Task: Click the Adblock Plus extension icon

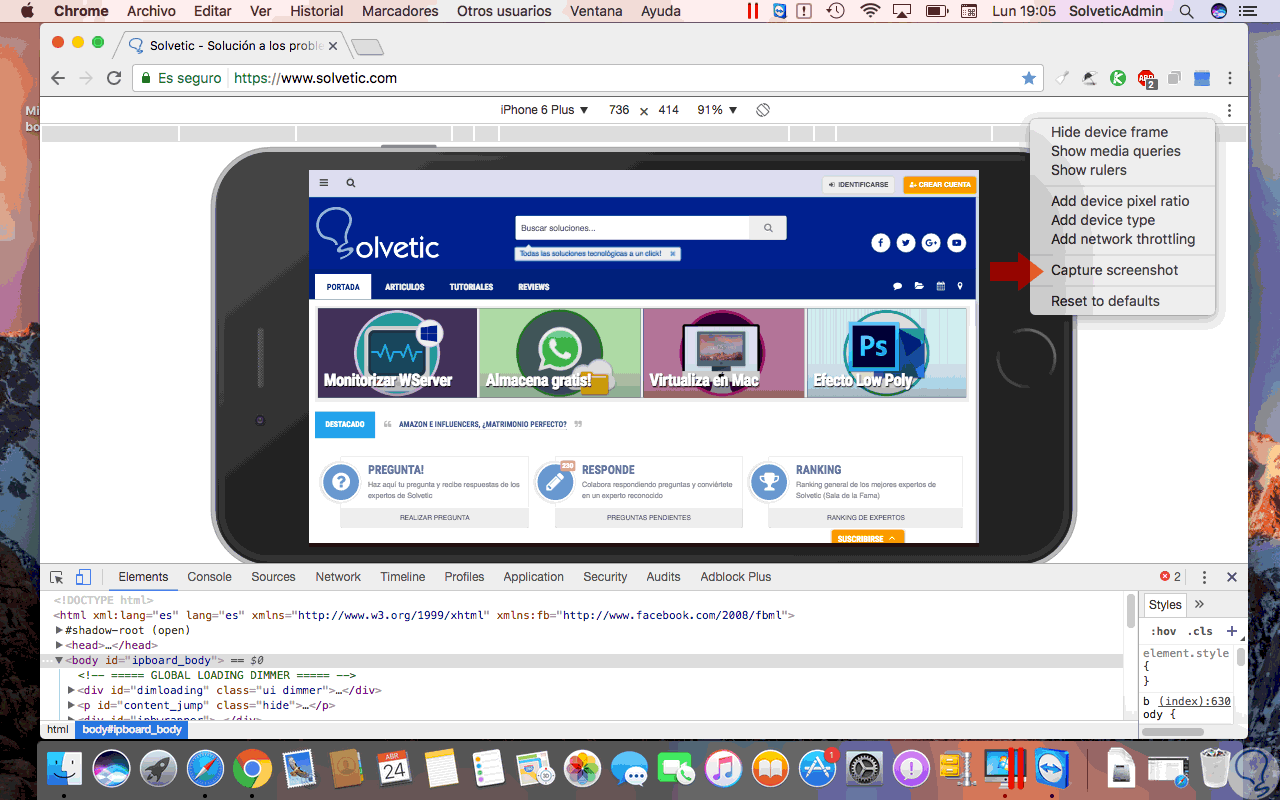Action: 1146,78
